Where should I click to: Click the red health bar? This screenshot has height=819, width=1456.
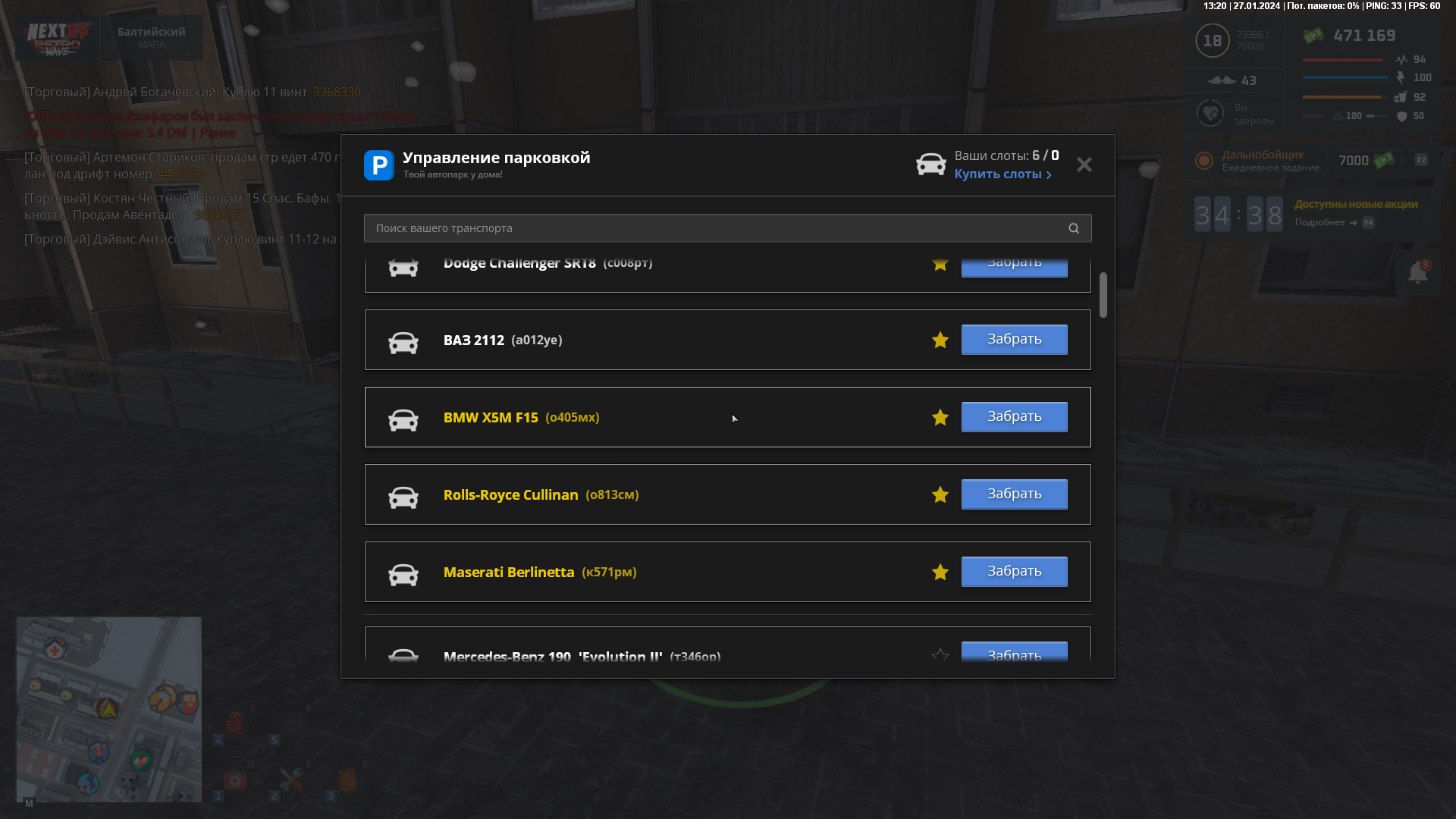click(1342, 60)
